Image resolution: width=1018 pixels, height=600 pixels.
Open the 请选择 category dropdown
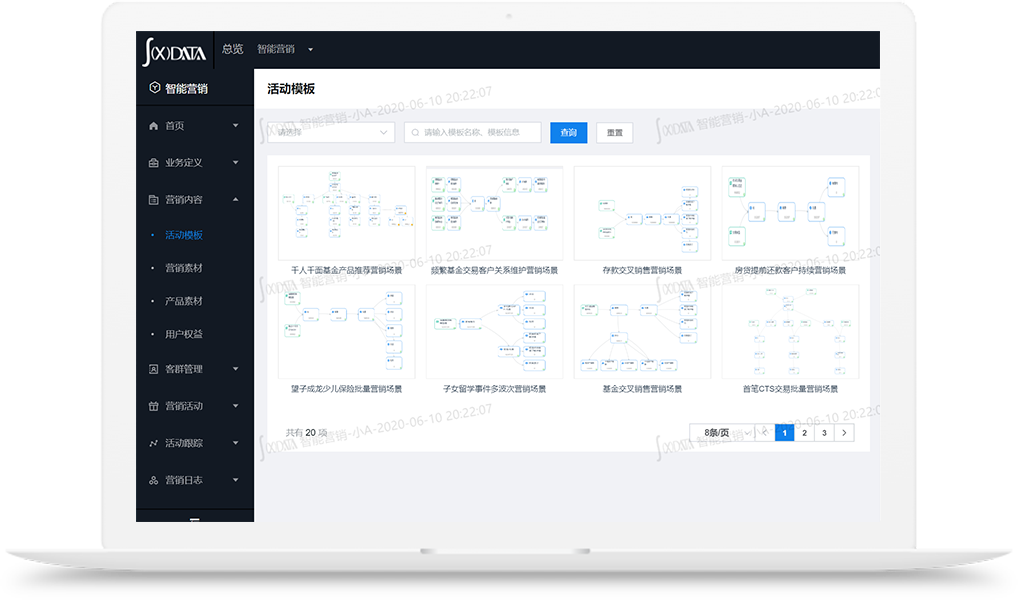(x=331, y=133)
